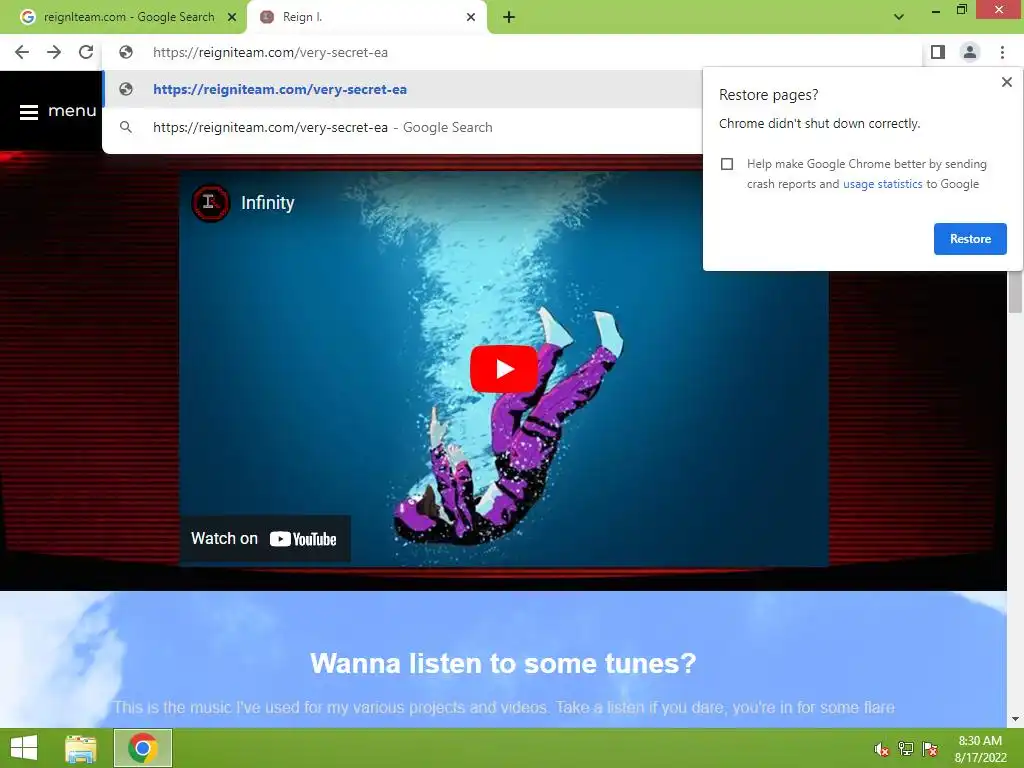Close the Restore pages popup

[x=1006, y=82]
